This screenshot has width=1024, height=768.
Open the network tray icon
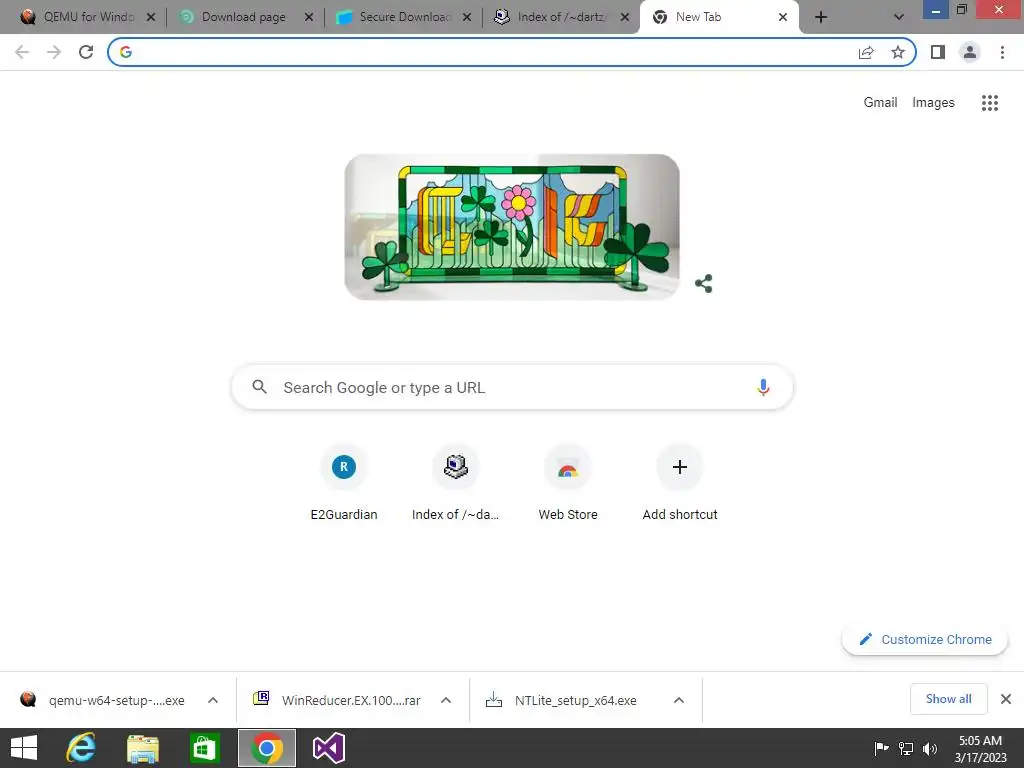pos(906,748)
